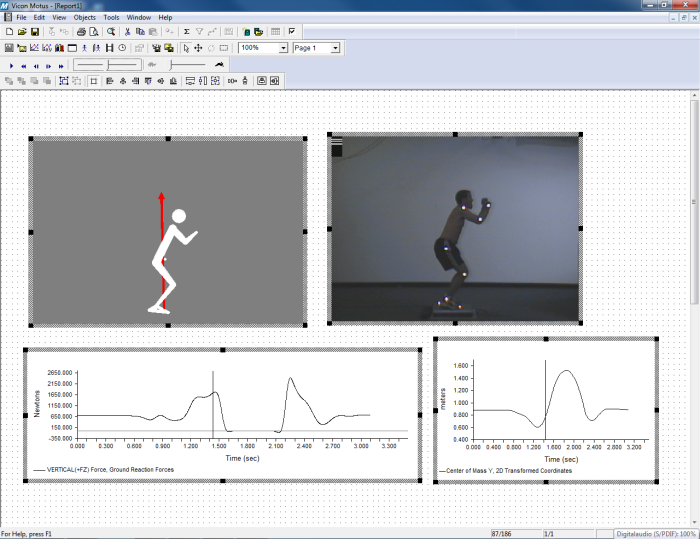The image size is (700, 539).
Task: Click the Copy icon
Action: 140,32
